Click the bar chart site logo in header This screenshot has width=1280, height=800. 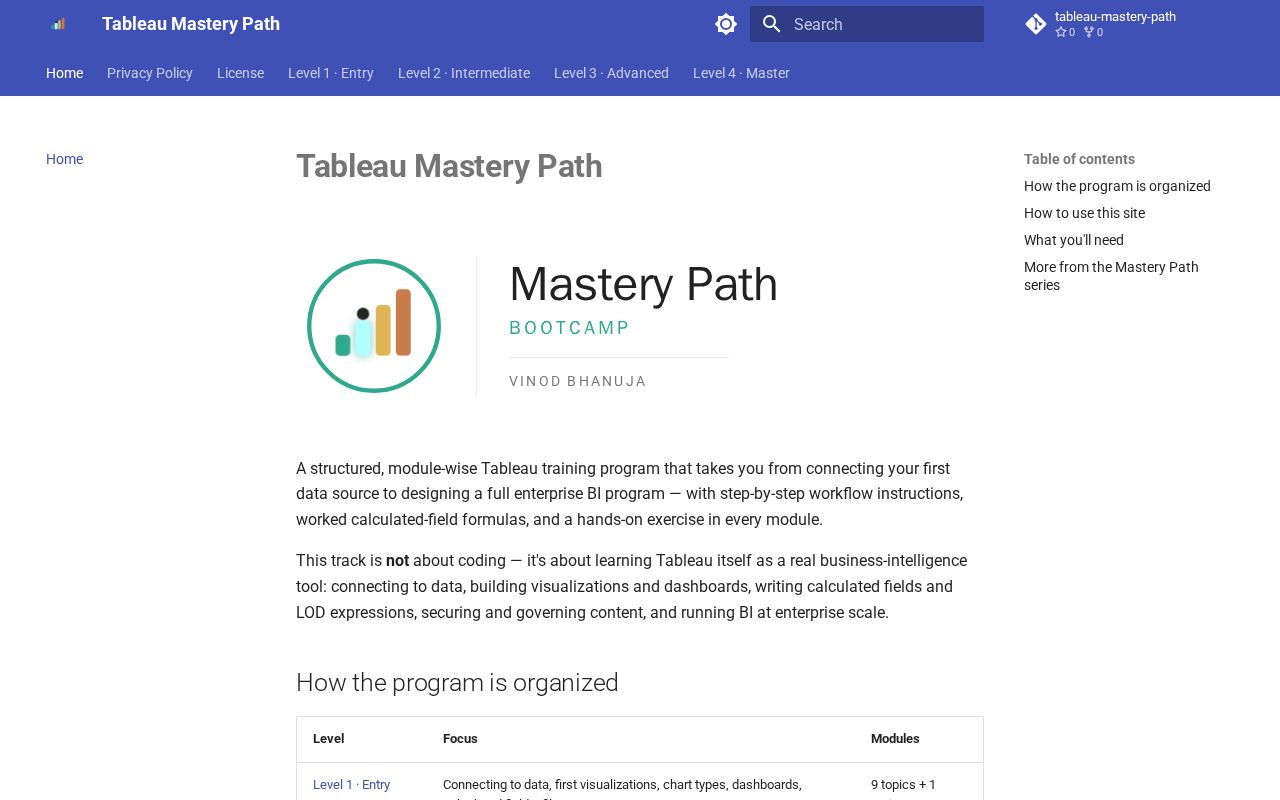click(x=58, y=24)
